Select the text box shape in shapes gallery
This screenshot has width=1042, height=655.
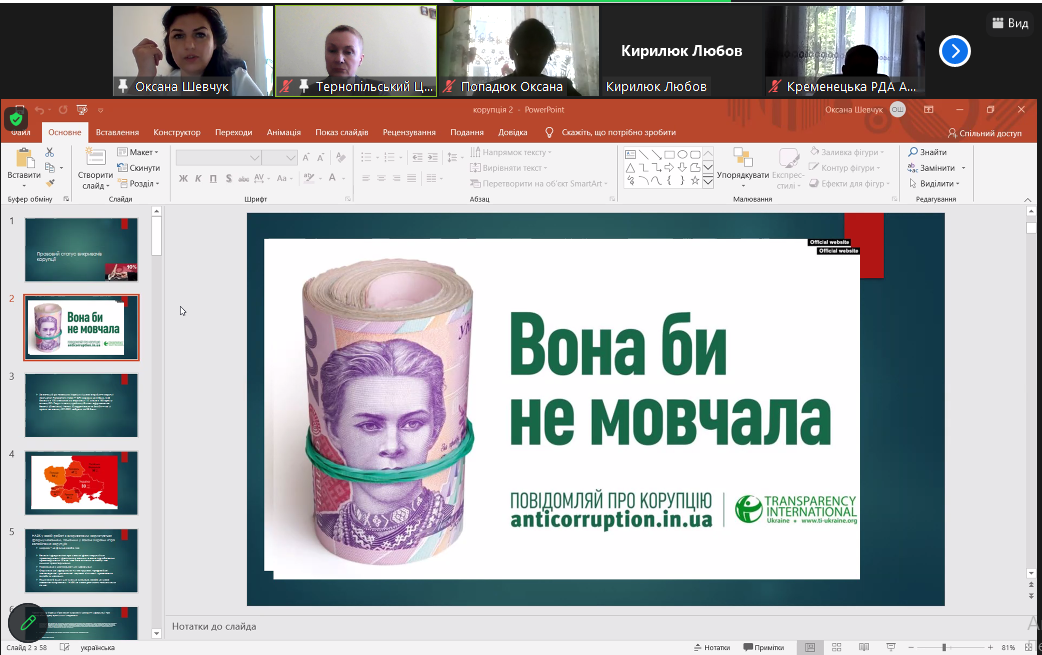(x=630, y=154)
